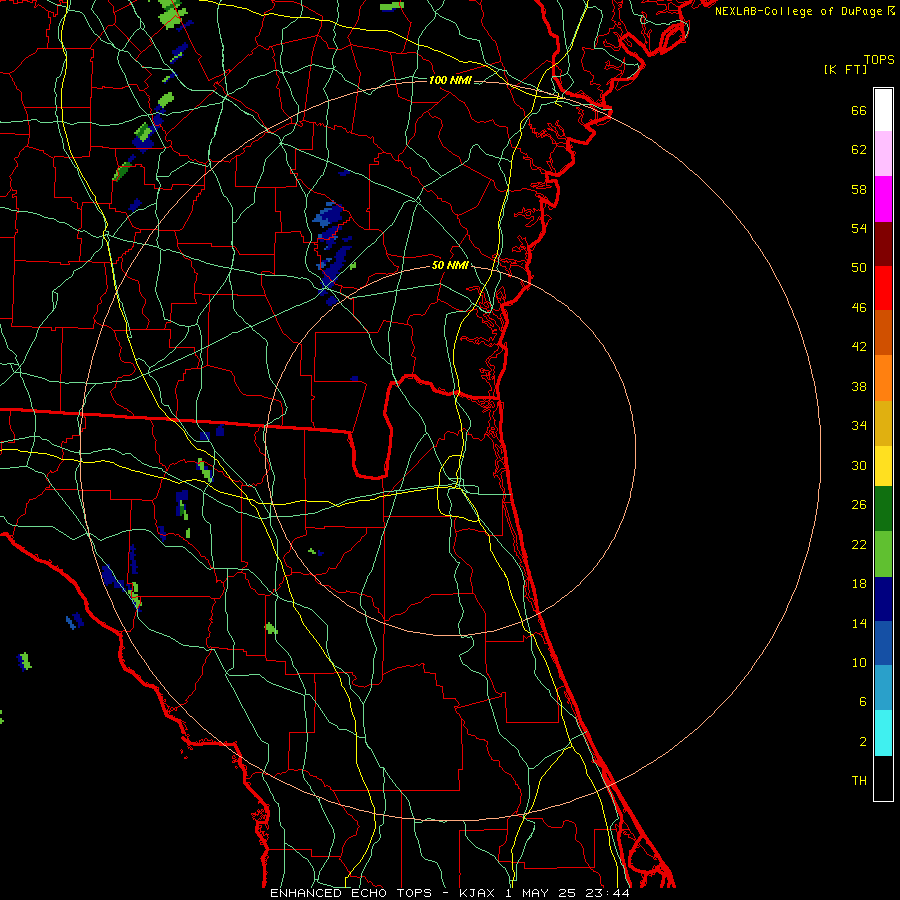900x900 pixels.
Task: Click the gold legend swatch
Action: (x=883, y=423)
